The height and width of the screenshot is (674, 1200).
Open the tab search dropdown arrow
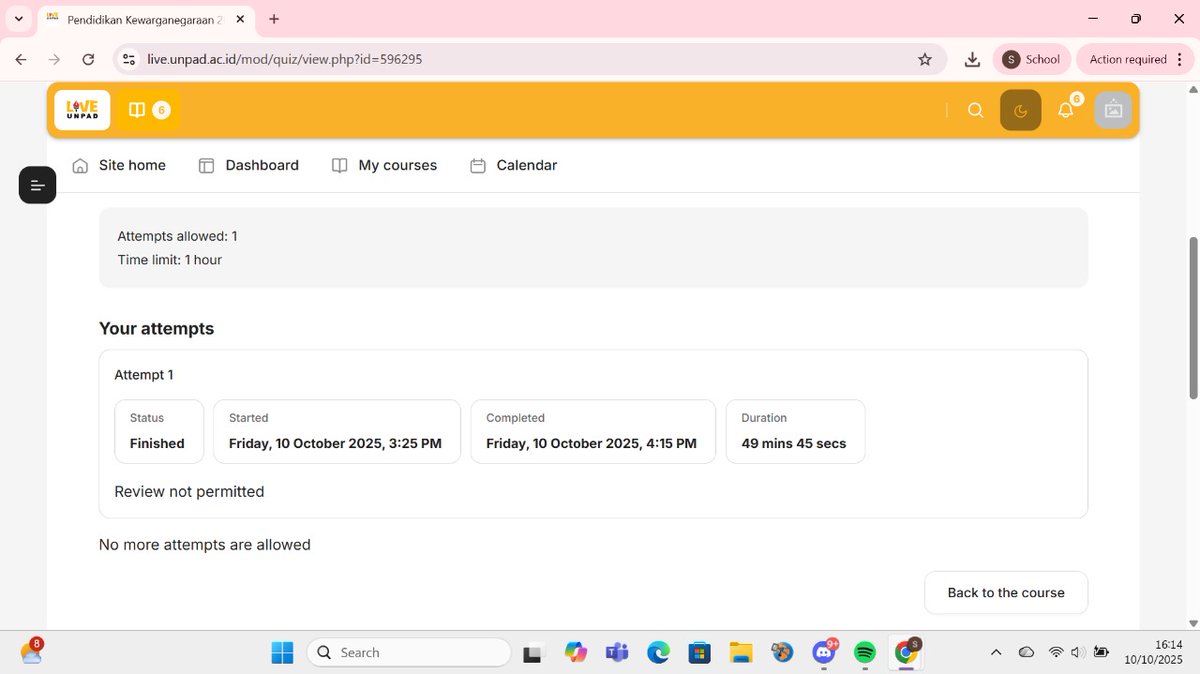coord(18,18)
